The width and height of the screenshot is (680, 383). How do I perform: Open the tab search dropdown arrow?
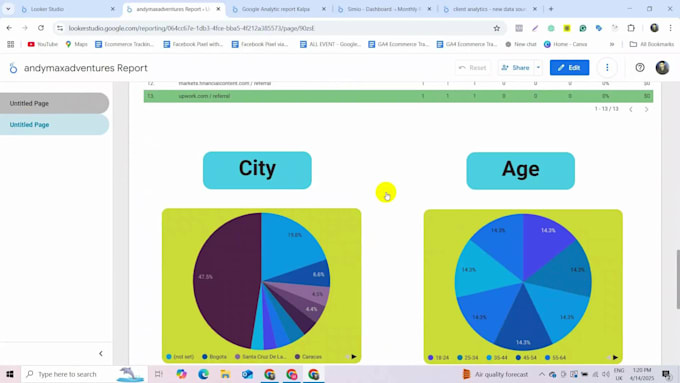(8, 9)
